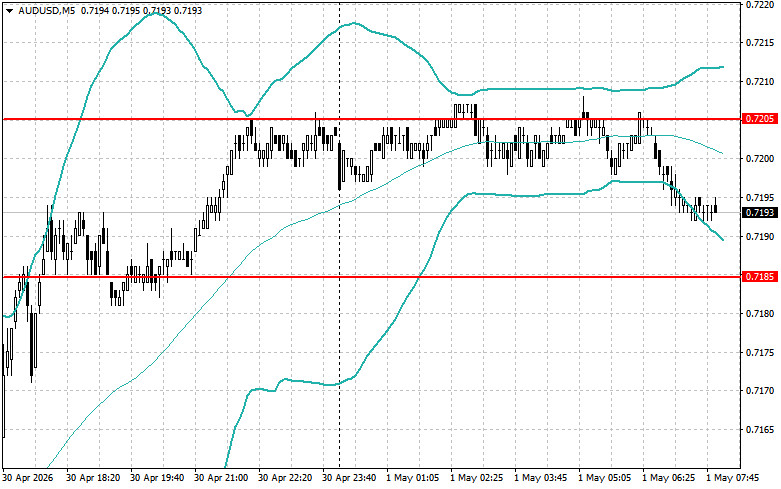
Task: Click the 1 May 07:45 time label
Action: click(x=733, y=478)
